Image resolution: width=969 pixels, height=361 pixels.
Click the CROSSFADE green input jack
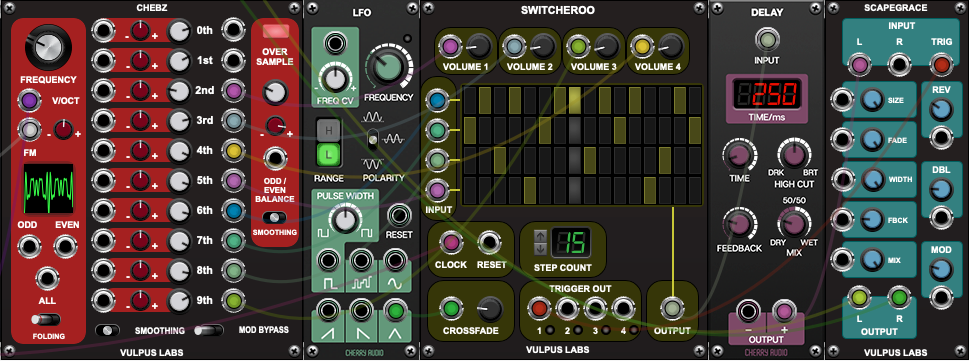tap(451, 308)
